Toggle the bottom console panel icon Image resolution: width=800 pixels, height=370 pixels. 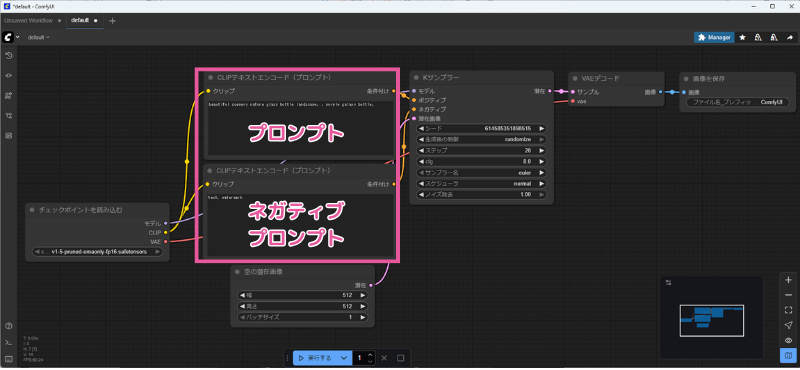tap(9, 342)
